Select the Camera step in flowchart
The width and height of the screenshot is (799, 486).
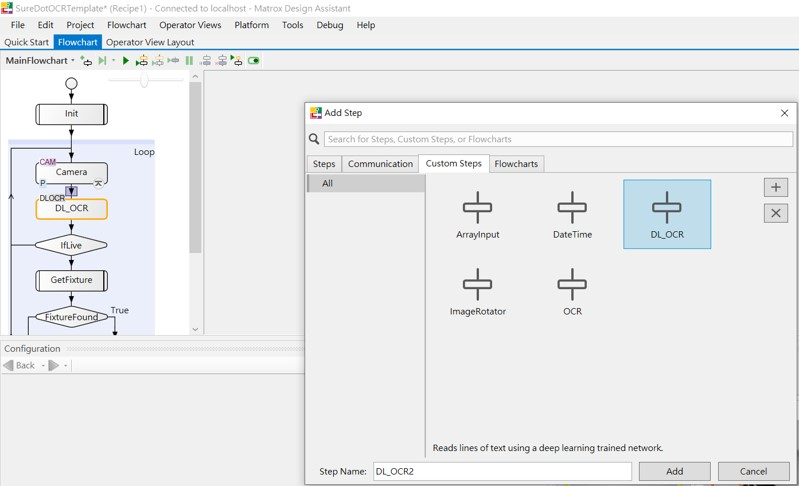tap(71, 172)
